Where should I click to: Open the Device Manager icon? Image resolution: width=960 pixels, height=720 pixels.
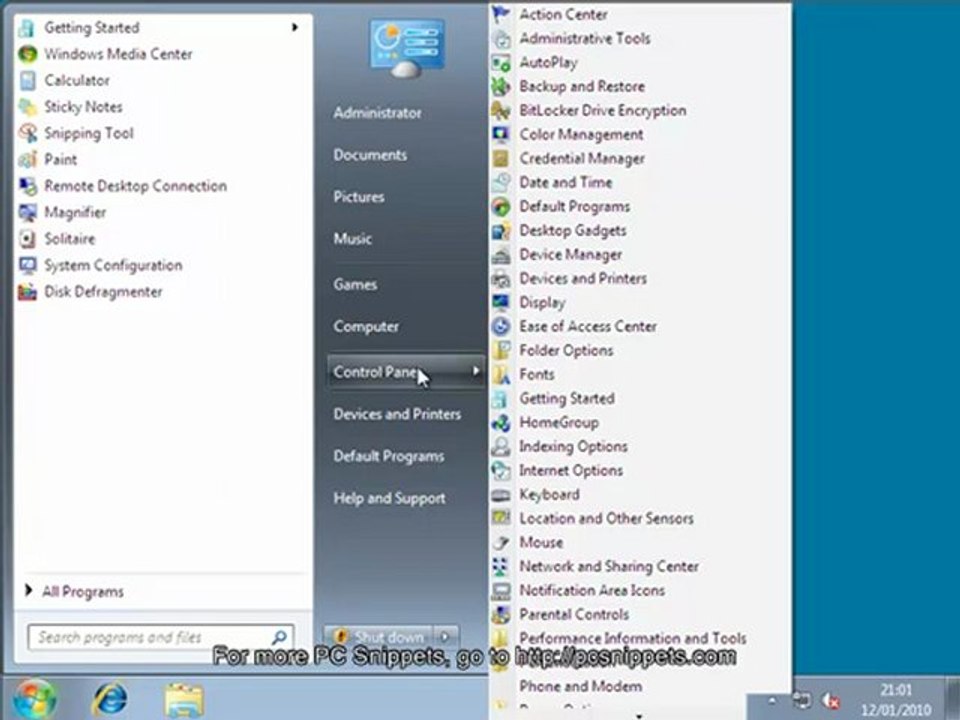coord(501,254)
